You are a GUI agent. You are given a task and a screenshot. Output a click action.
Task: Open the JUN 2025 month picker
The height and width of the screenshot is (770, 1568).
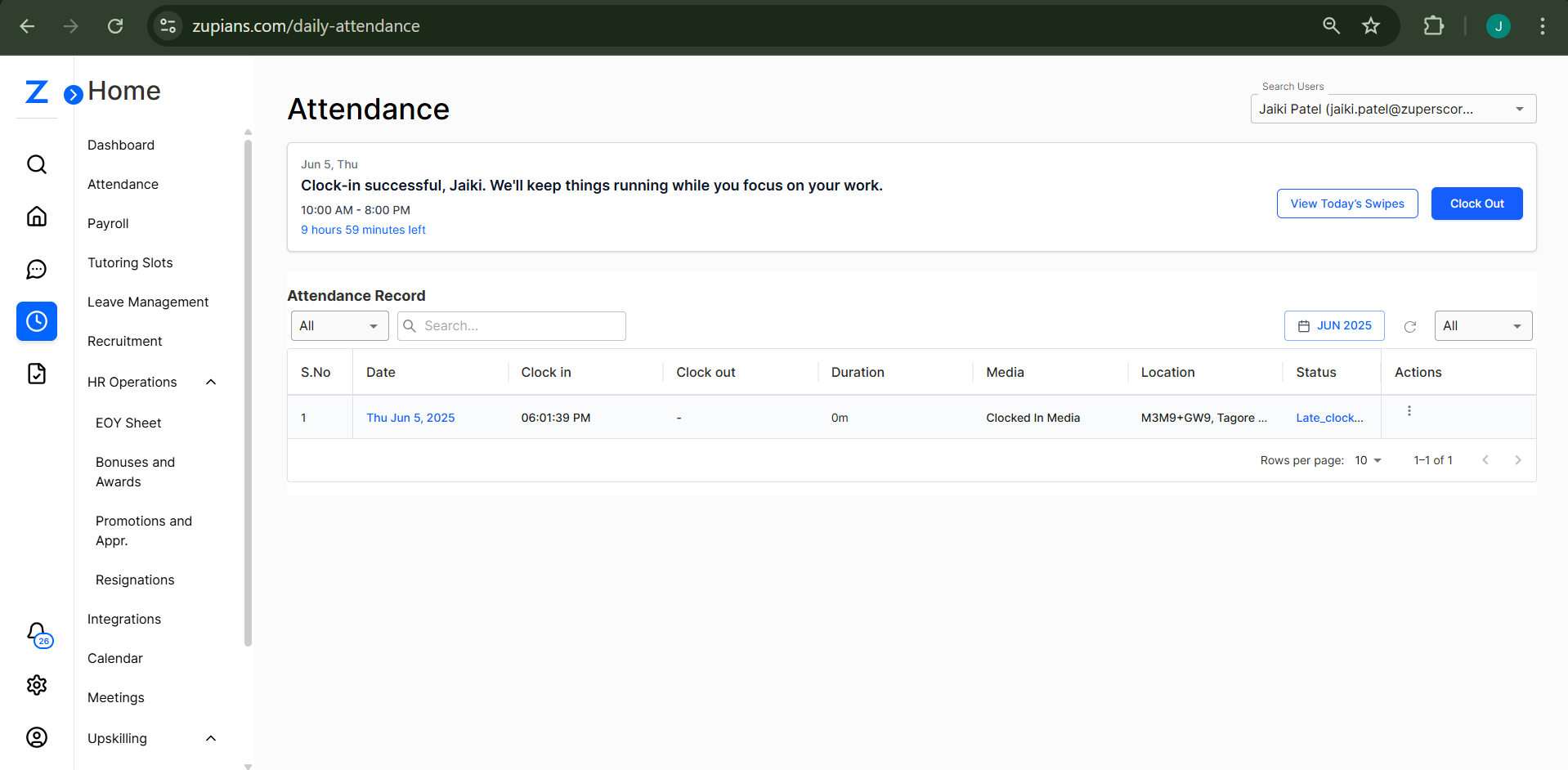(1333, 325)
